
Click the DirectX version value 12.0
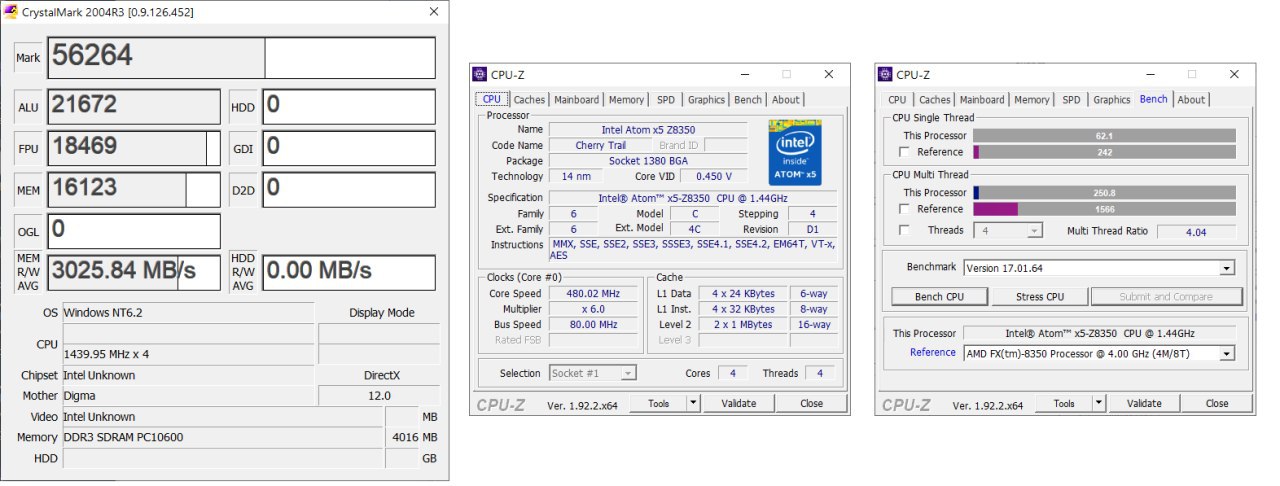point(379,396)
